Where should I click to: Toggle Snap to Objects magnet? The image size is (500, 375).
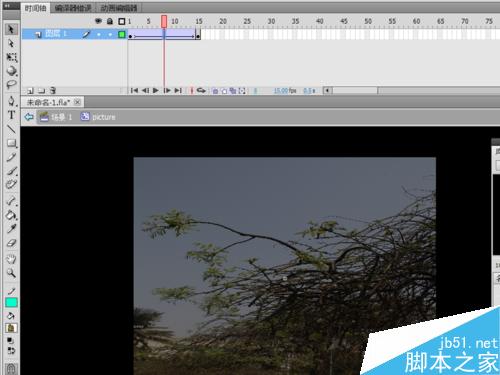[11, 369]
